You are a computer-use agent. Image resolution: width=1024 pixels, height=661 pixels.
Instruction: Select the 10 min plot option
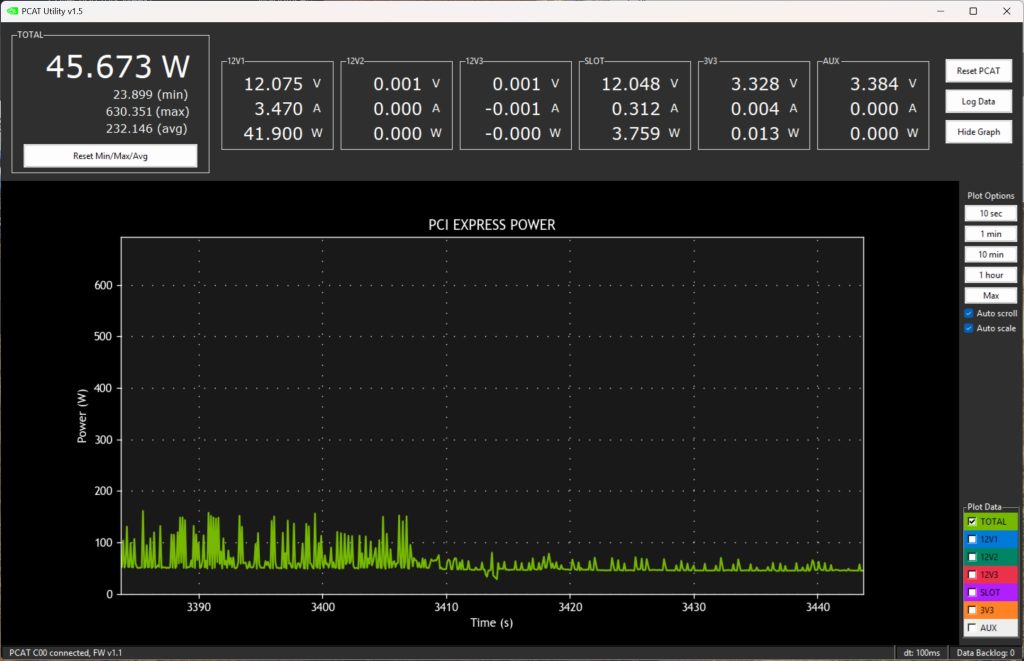tap(990, 254)
